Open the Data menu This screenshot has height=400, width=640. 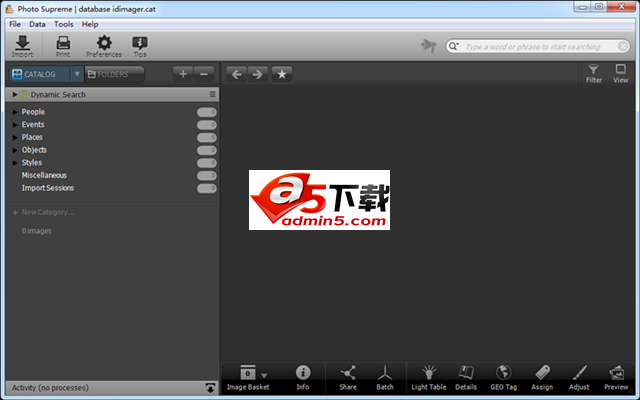tap(37, 24)
